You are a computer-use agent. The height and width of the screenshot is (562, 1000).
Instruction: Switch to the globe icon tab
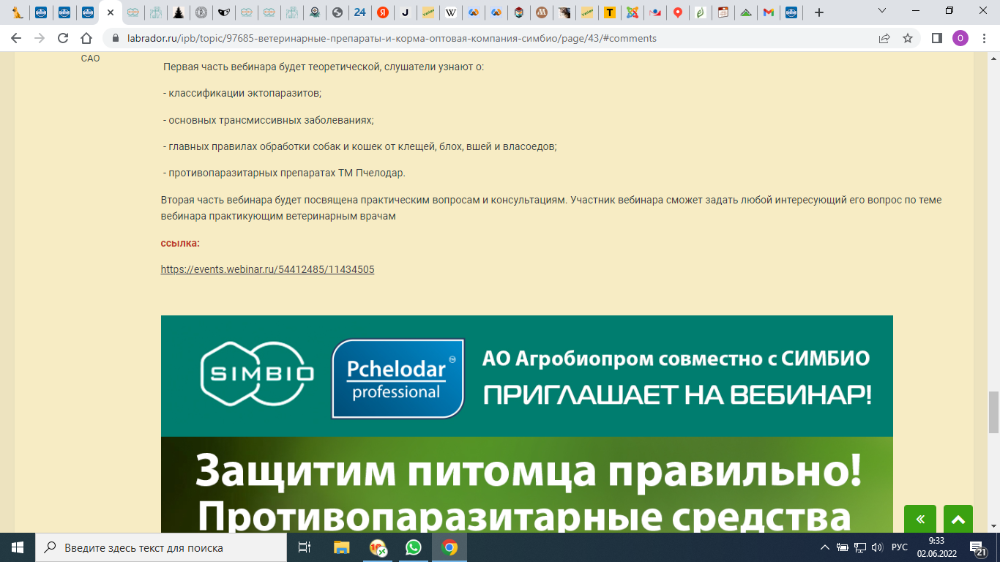(x=337, y=12)
